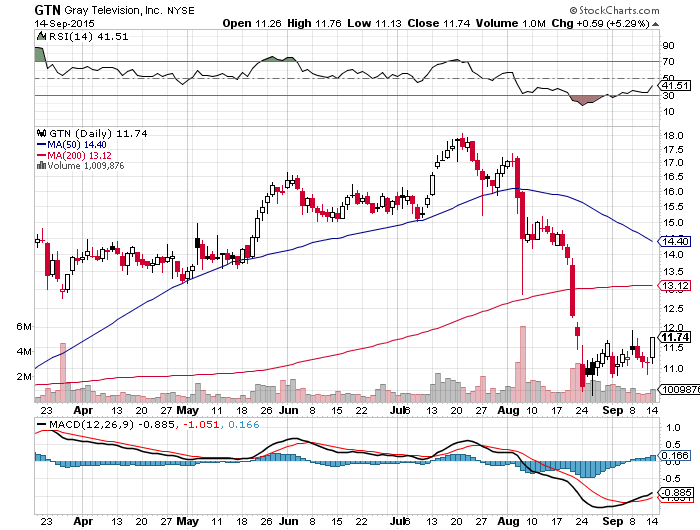Viewport: 700px width, 530px height.
Task: Click the last white candlestick on Sep 14
Action: click(x=653, y=347)
